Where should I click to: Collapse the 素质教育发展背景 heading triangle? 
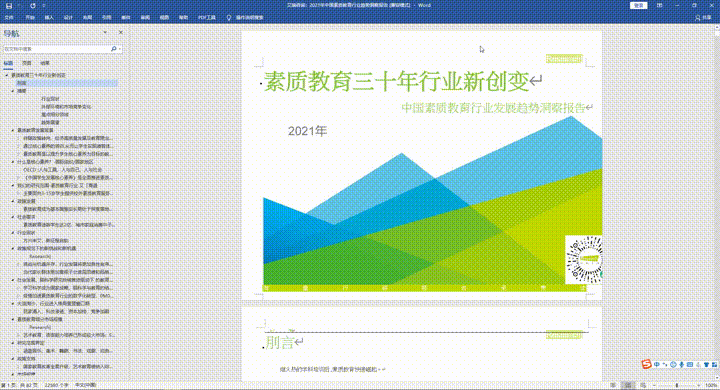pos(13,130)
